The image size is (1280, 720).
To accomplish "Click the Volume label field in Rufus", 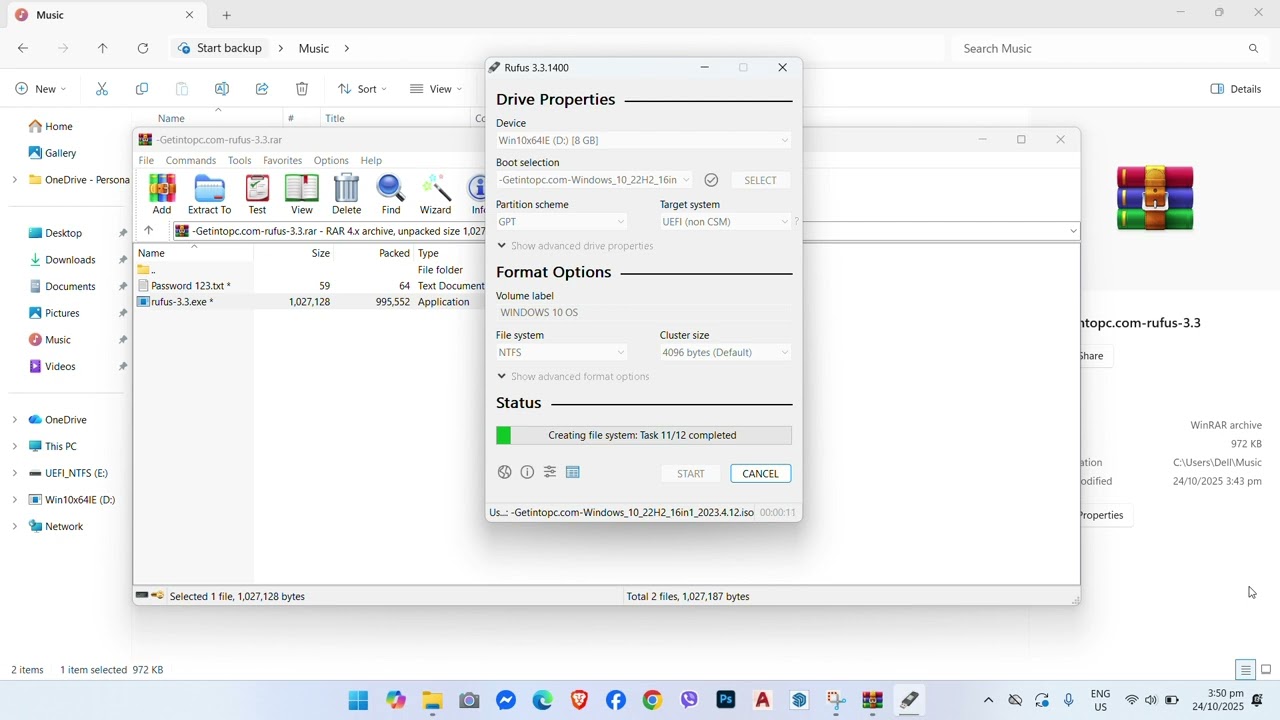I will [x=643, y=312].
